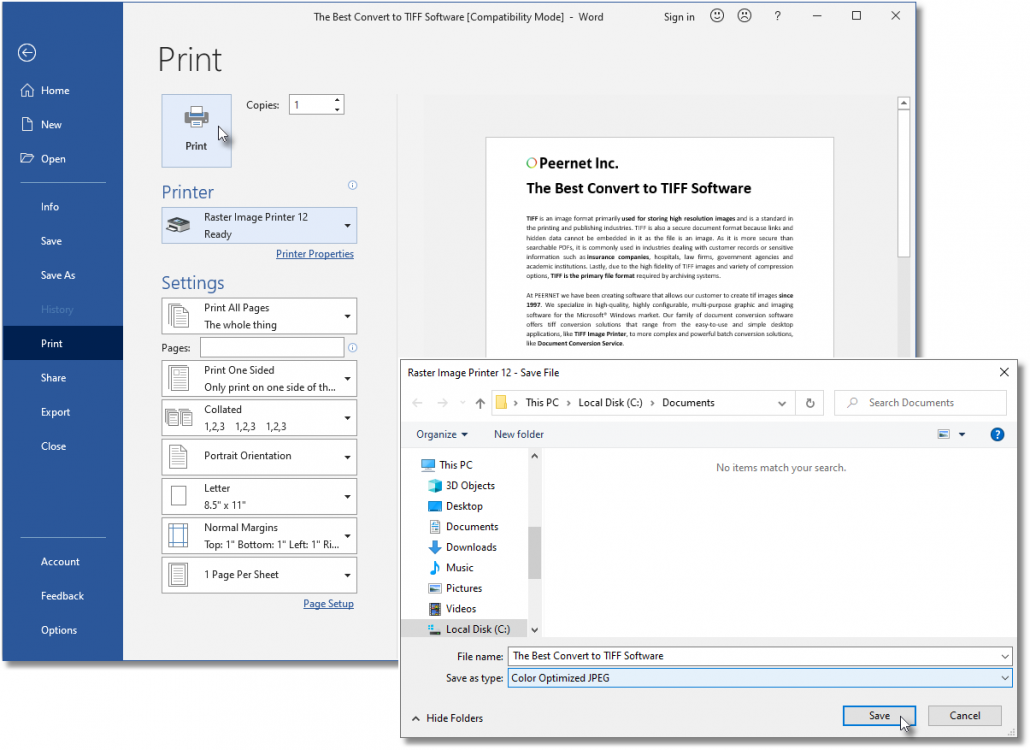
Task: Open the view options dropdown arrow
Action: tap(962, 434)
